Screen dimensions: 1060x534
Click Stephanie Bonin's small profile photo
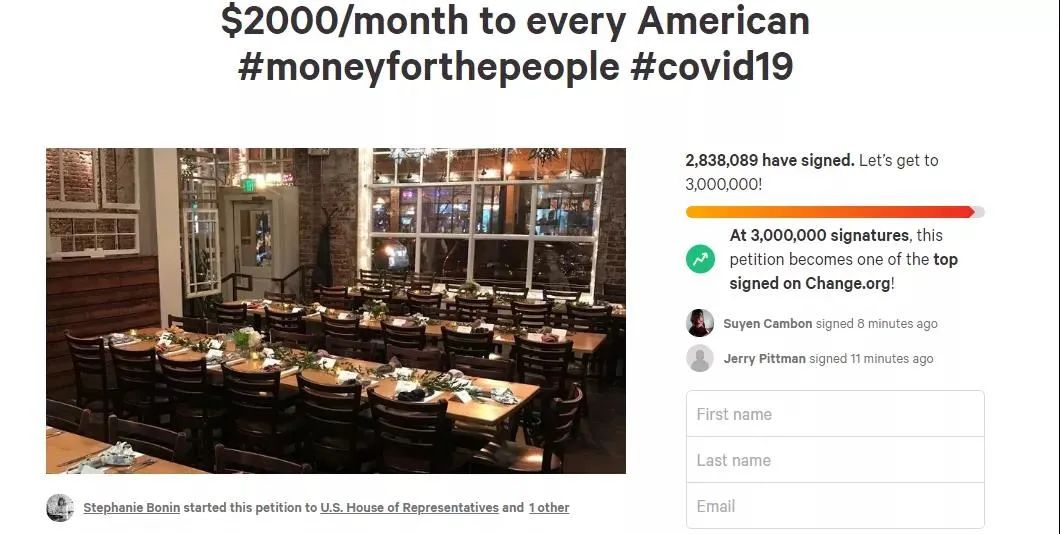pyautogui.click(x=60, y=508)
